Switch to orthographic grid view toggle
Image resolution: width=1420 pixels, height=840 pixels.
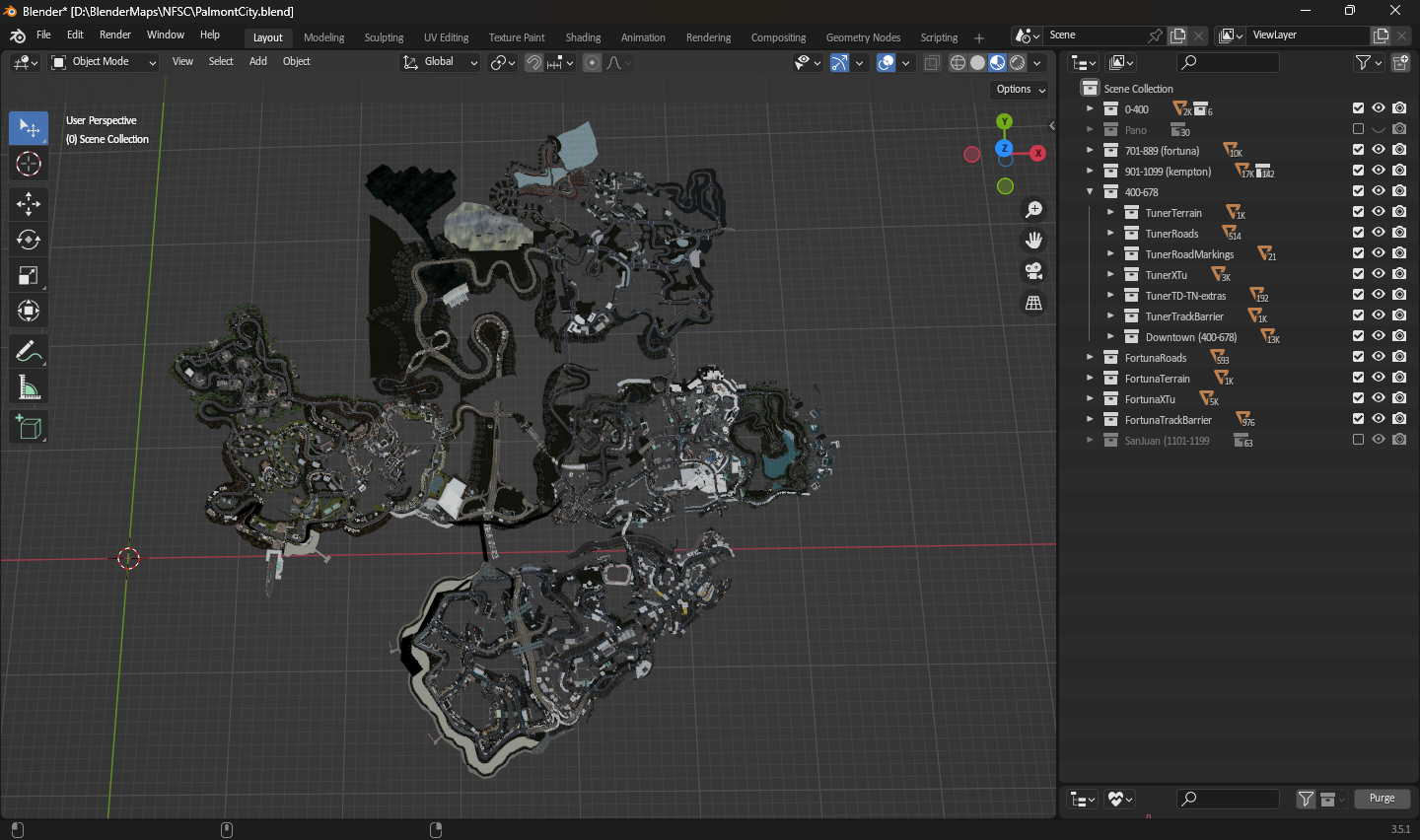pyautogui.click(x=1033, y=303)
